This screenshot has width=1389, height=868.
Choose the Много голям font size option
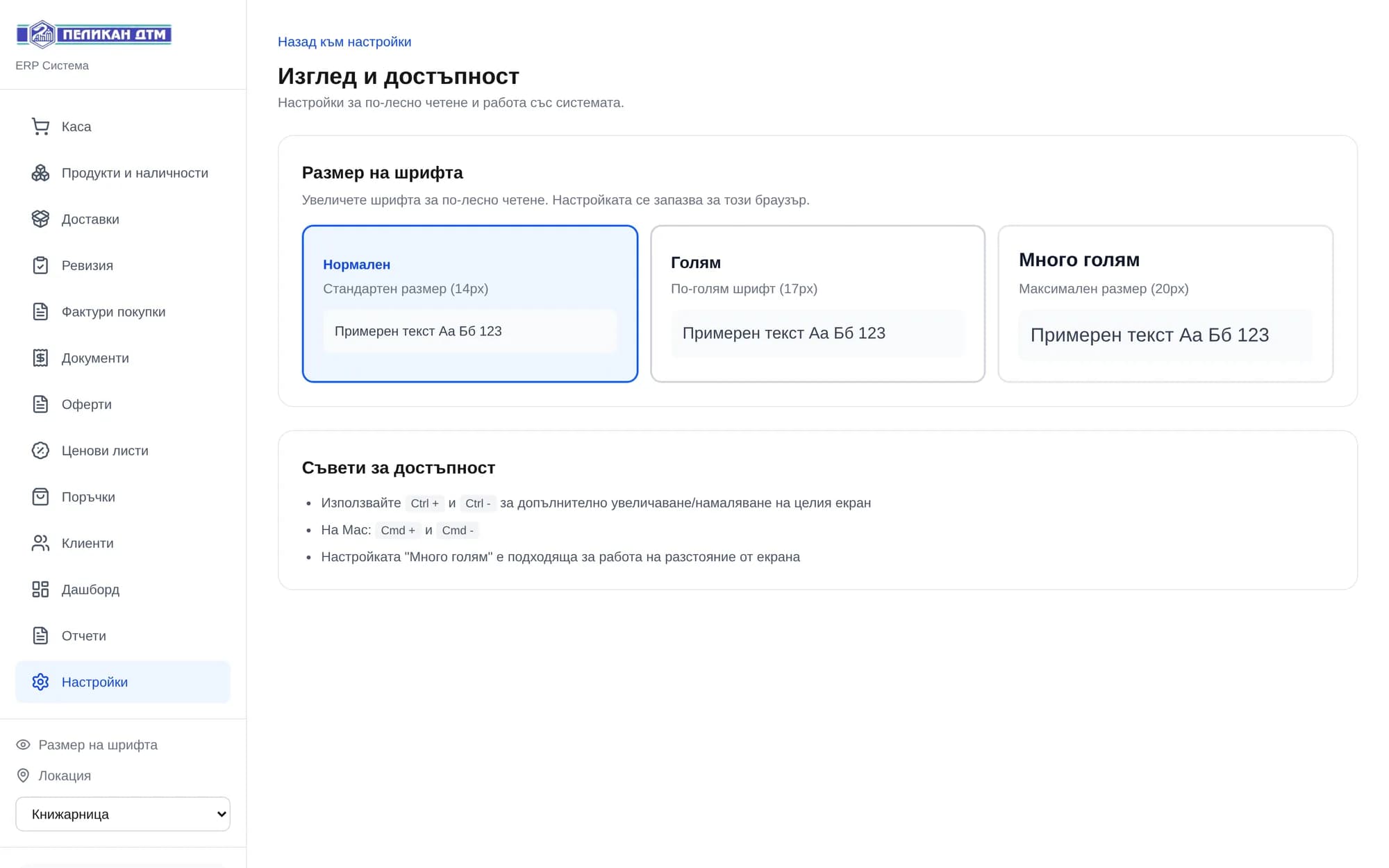[1165, 303]
